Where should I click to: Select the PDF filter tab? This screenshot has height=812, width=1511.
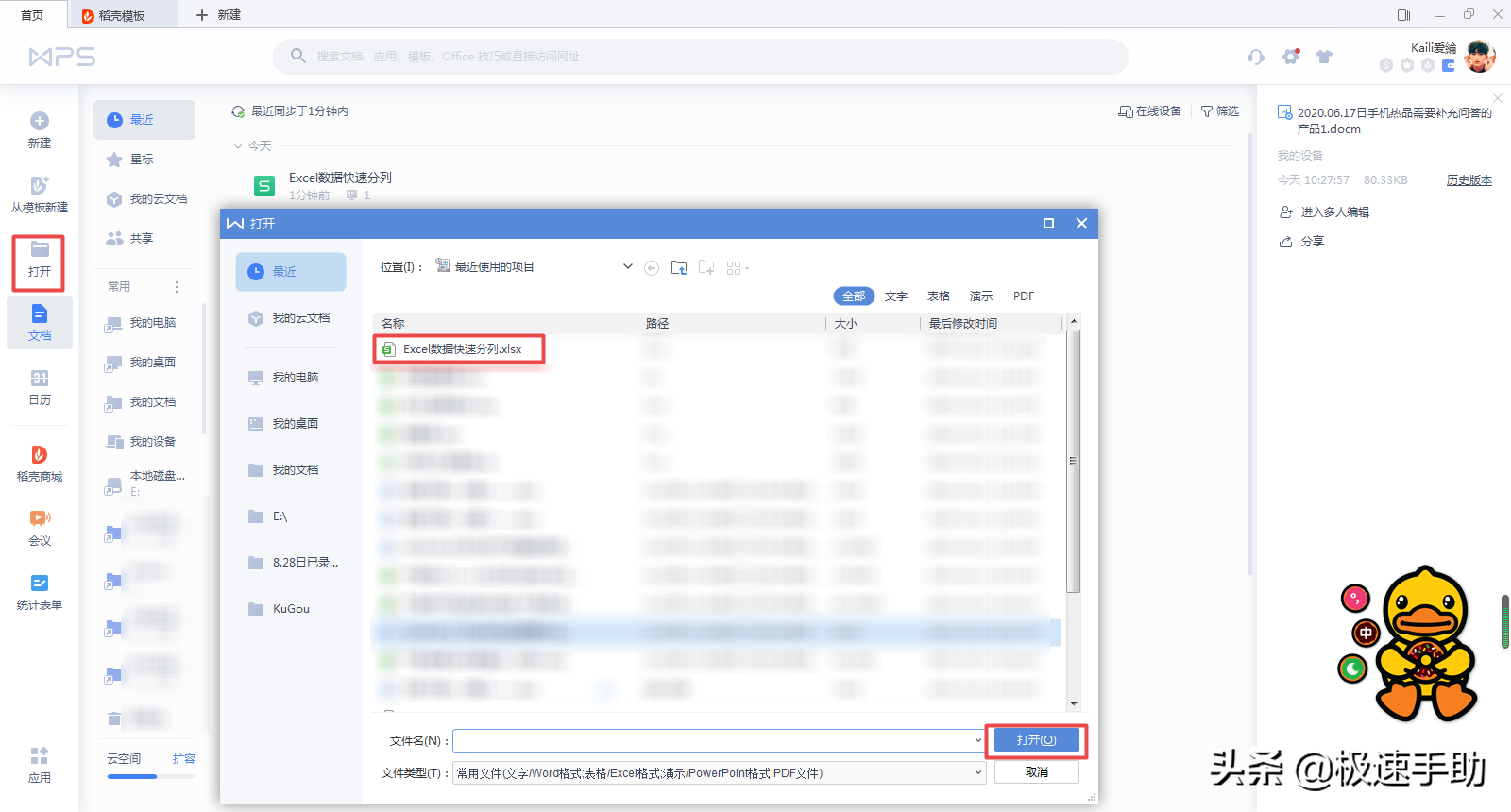click(x=1024, y=296)
